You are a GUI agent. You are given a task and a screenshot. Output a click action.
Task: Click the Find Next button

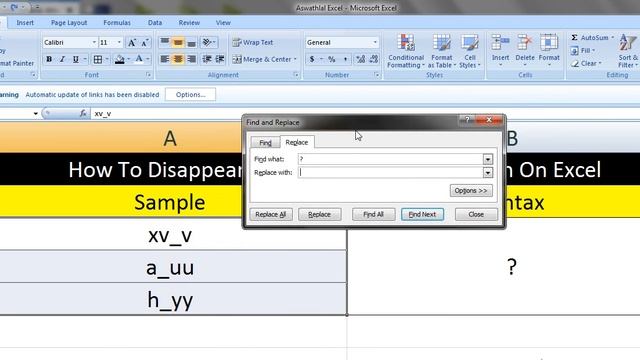click(x=422, y=214)
